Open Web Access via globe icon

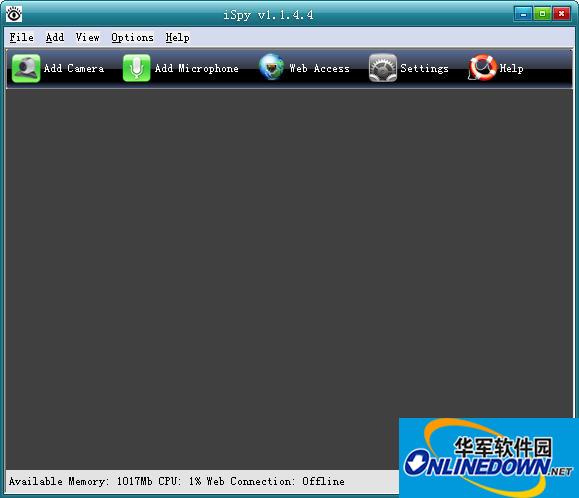coord(272,68)
